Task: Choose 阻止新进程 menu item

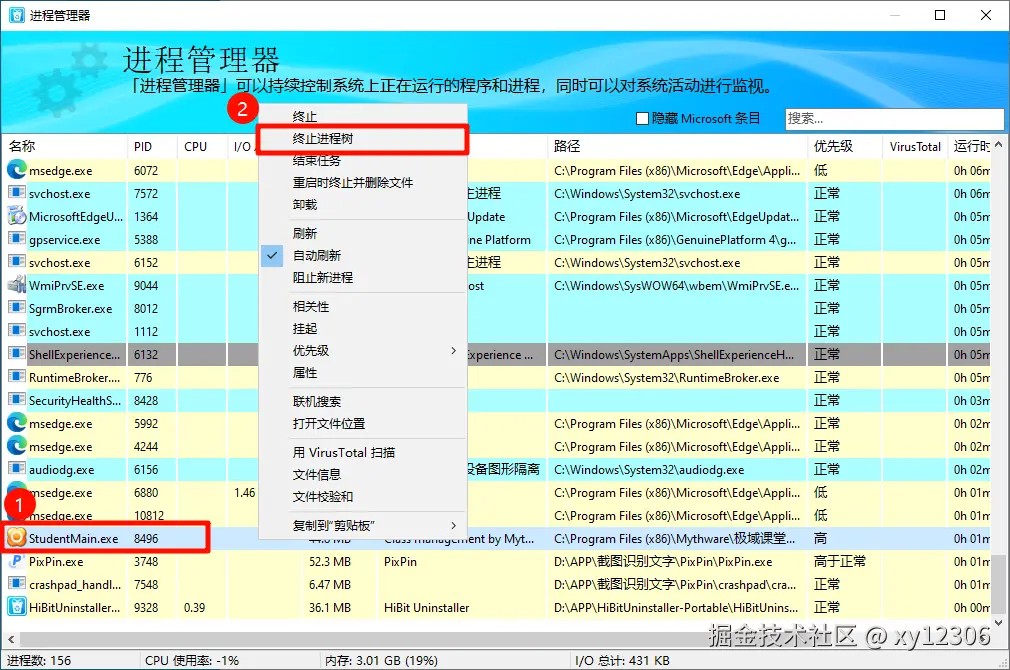Action: [x=363, y=278]
